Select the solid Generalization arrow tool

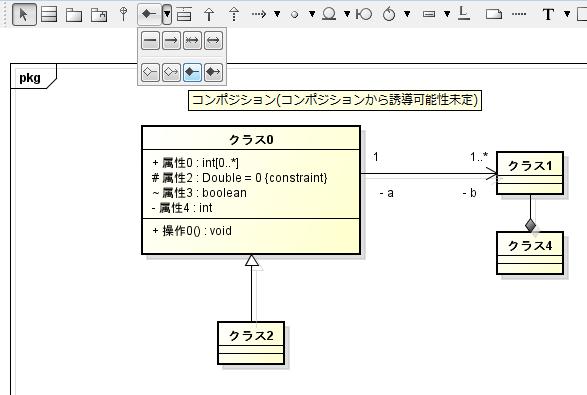[209, 15]
